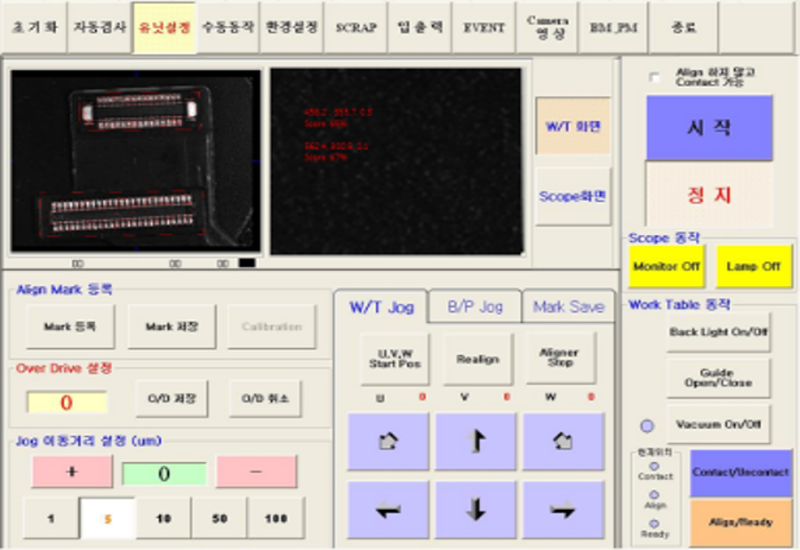Click the yellow Over Drive value field
Viewport: 800px width, 550px height.
pyautogui.click(x=65, y=403)
